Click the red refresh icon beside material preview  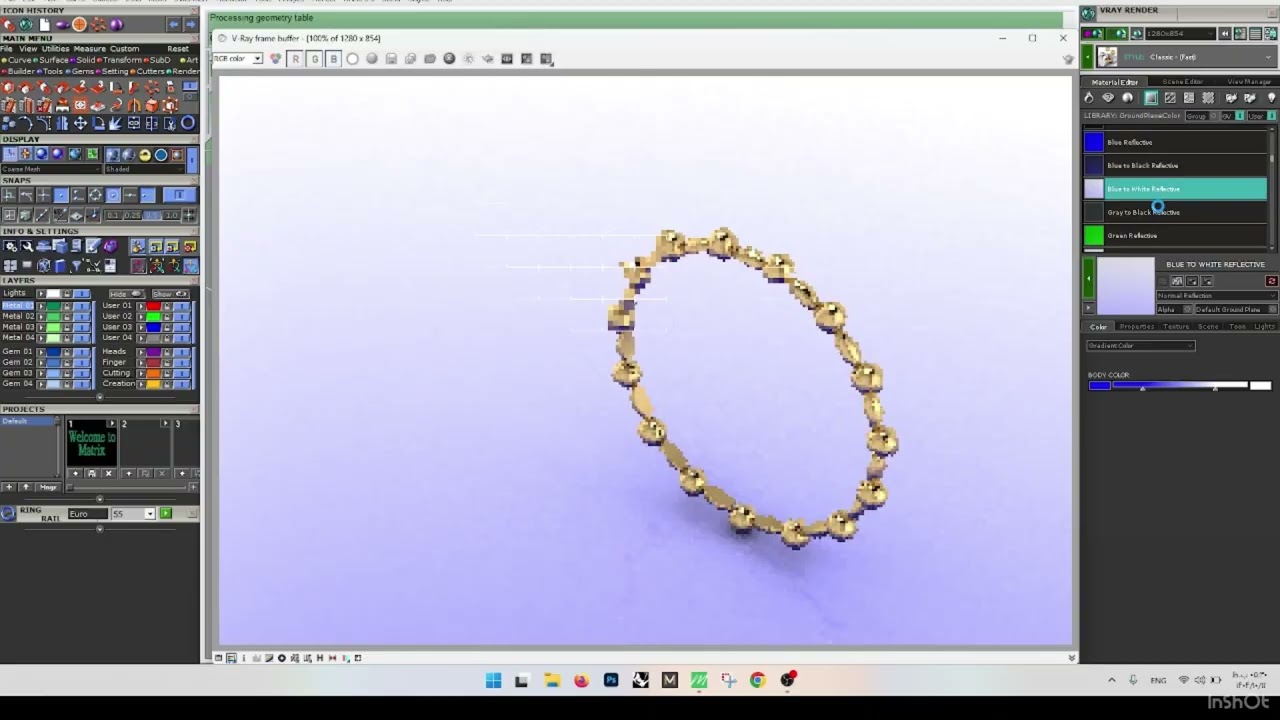(1271, 281)
